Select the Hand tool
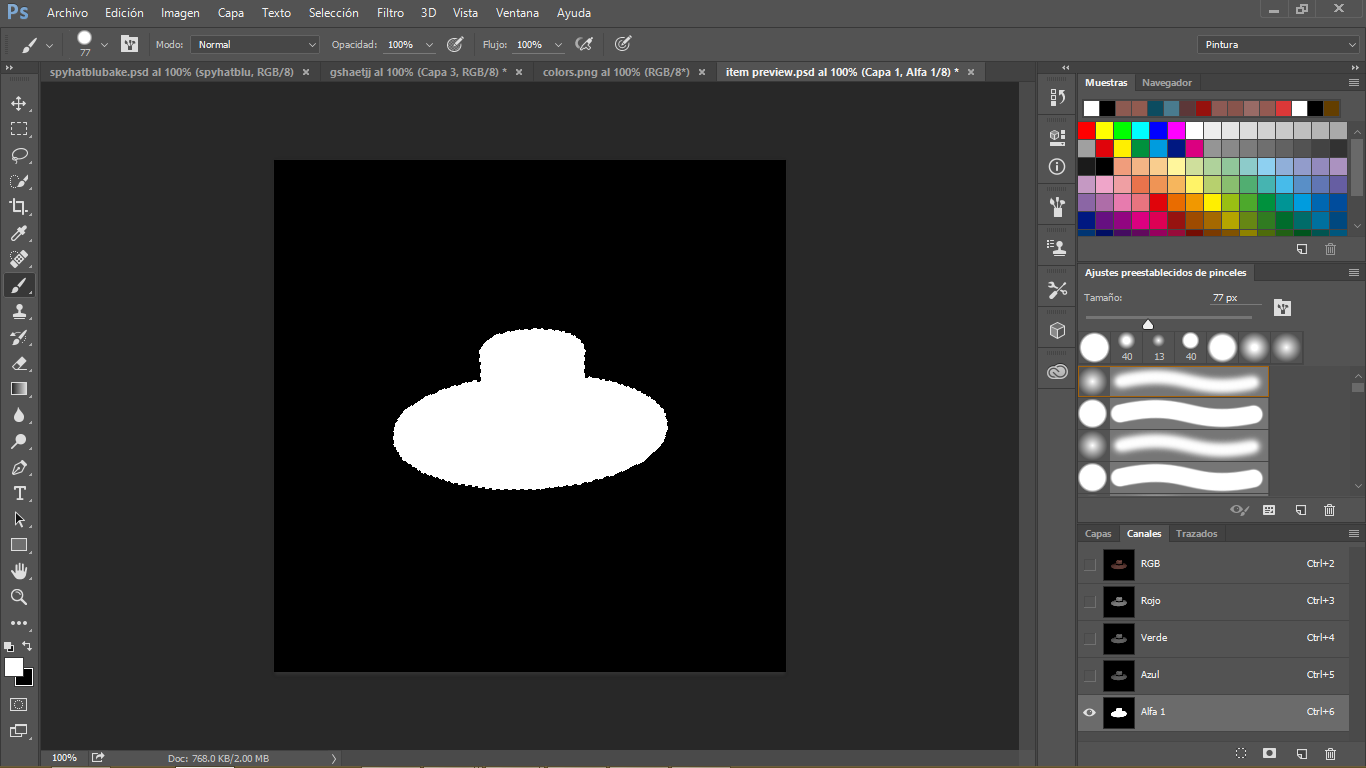Screen dimensions: 1366x768 [18, 571]
